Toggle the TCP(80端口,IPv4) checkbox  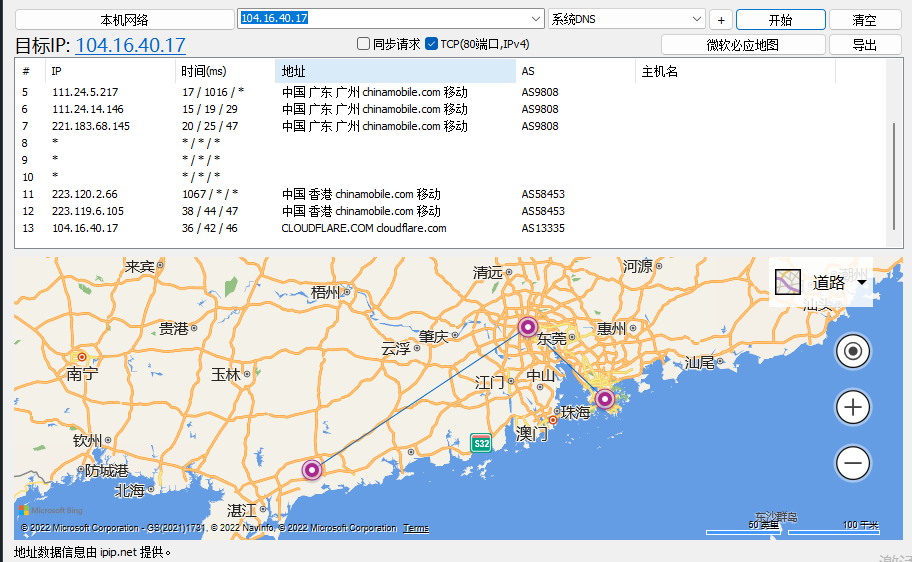click(x=432, y=44)
